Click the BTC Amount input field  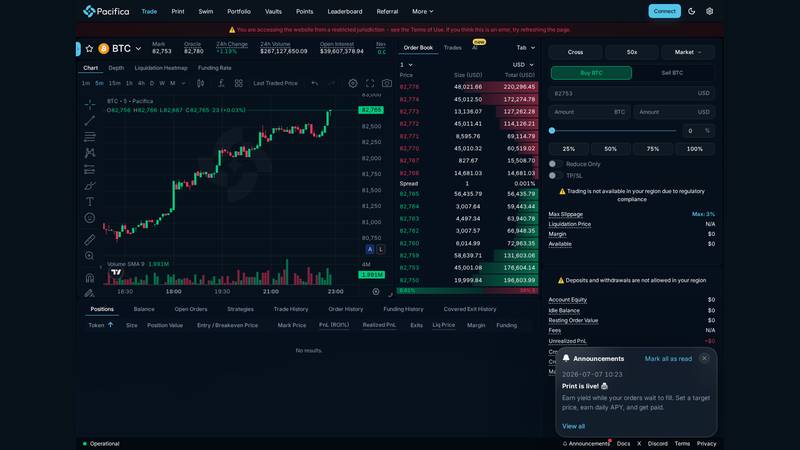tap(590, 112)
